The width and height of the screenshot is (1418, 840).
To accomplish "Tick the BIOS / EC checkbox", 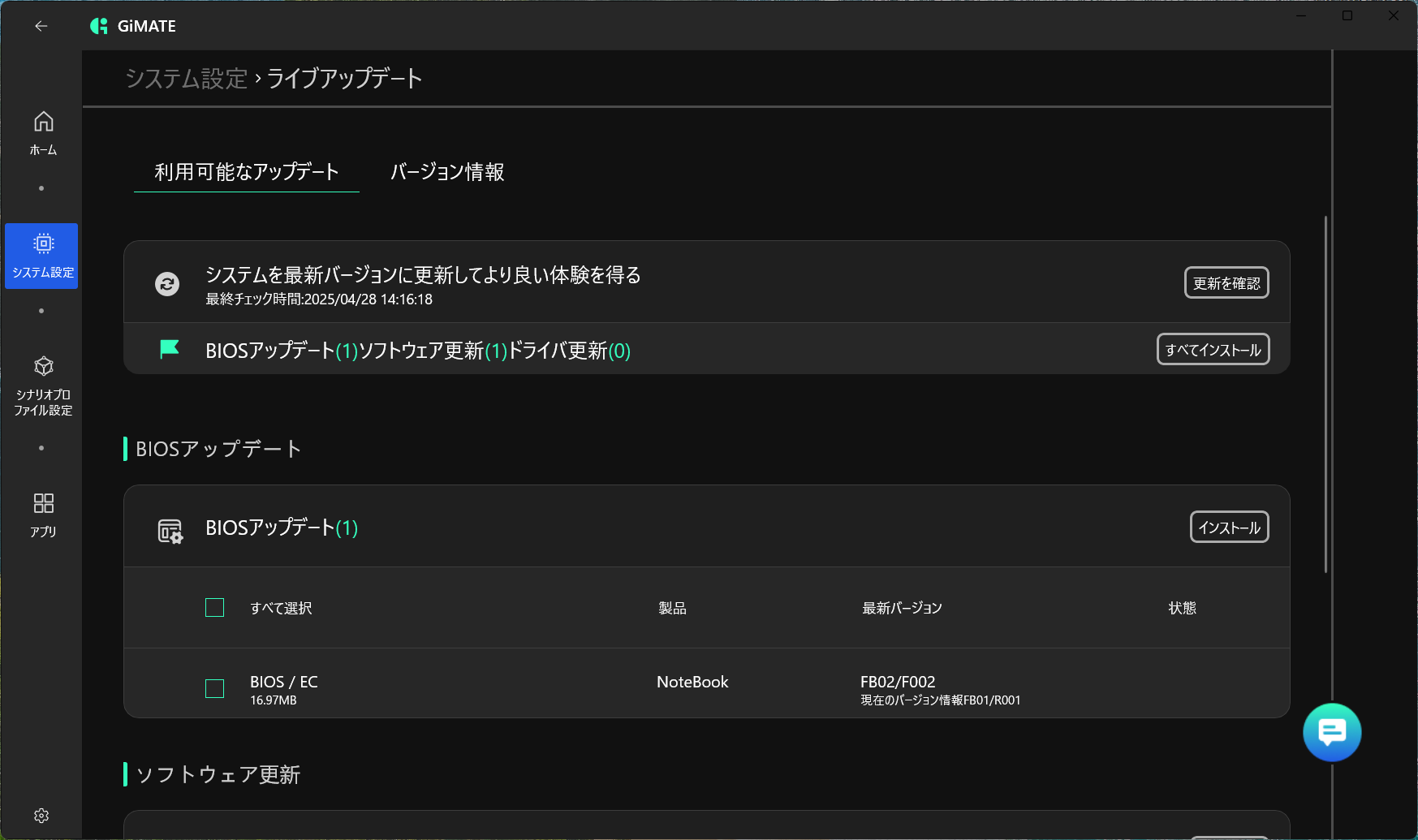I will click(214, 688).
